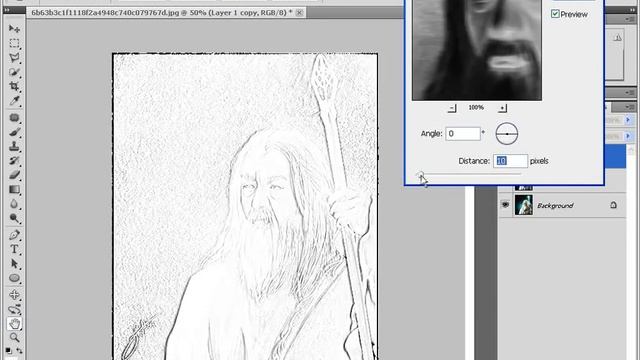
Task: Close the open document tab
Action: point(299,13)
